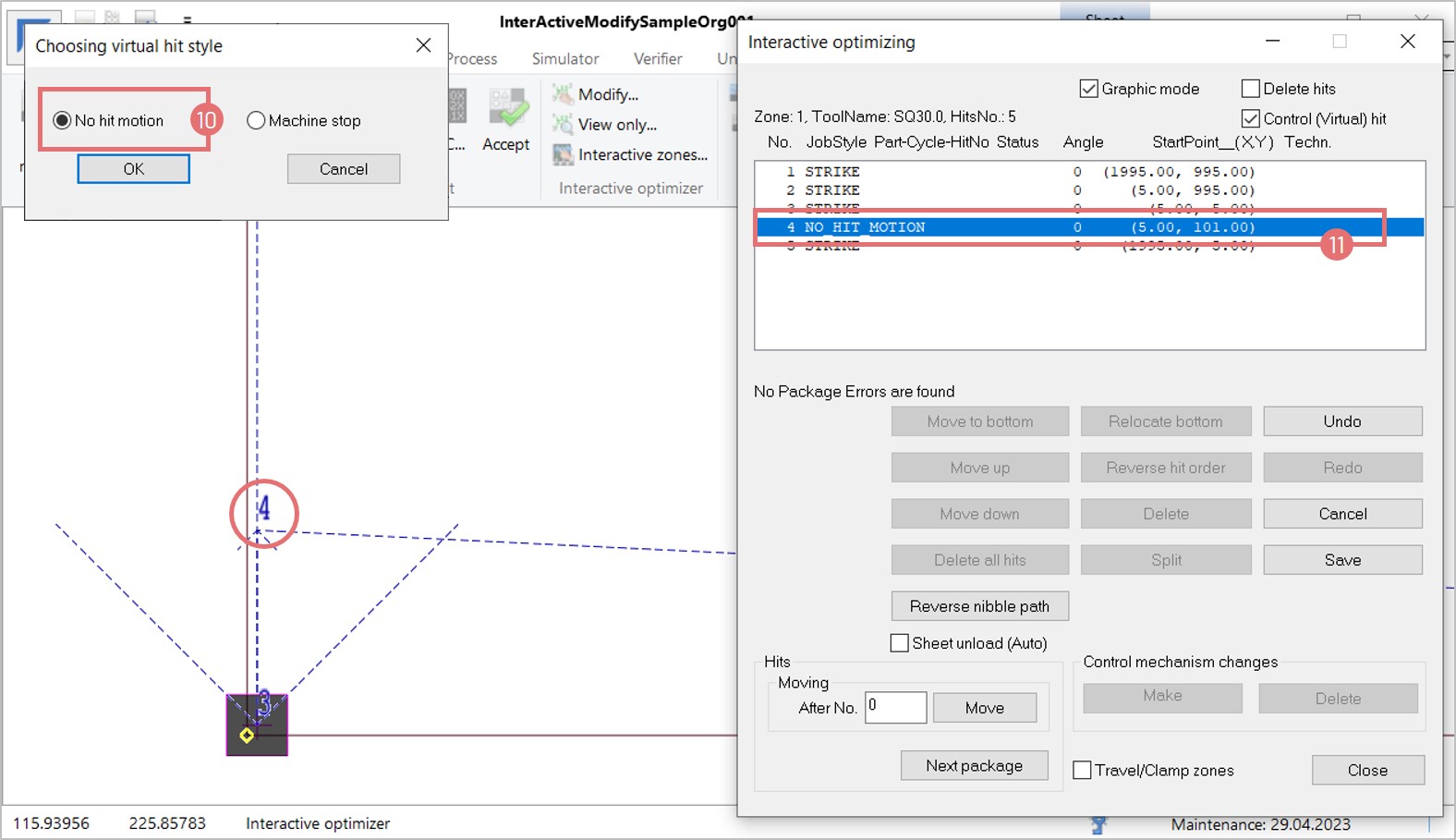Click the yellow diamond marker on the tool square

[247, 736]
